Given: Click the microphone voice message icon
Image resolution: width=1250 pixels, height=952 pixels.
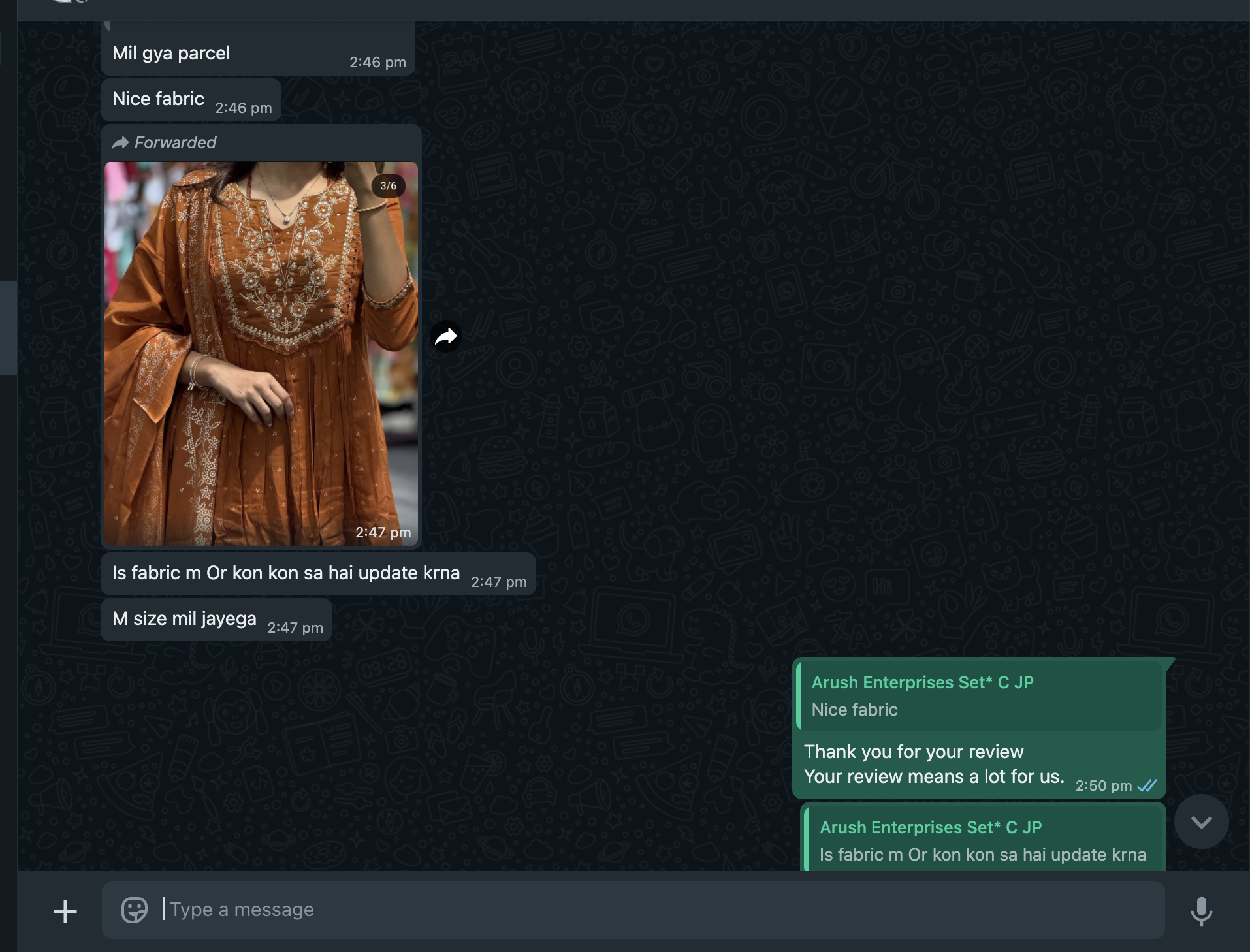Looking at the screenshot, I should click(x=1201, y=911).
